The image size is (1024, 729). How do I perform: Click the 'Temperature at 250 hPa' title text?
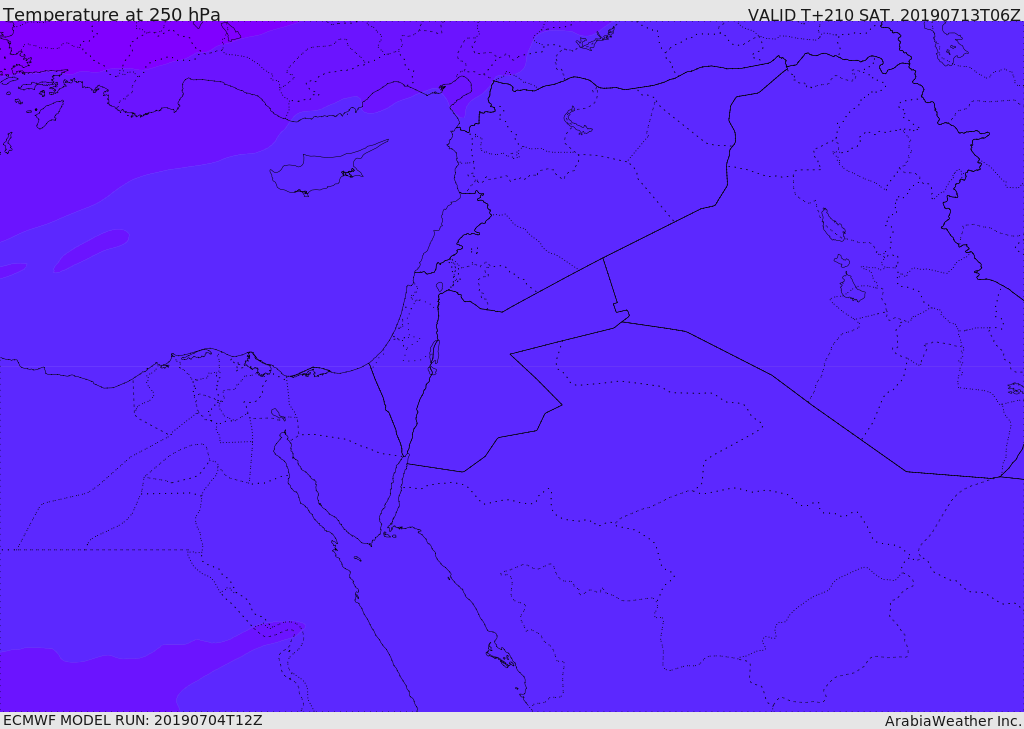tap(112, 14)
